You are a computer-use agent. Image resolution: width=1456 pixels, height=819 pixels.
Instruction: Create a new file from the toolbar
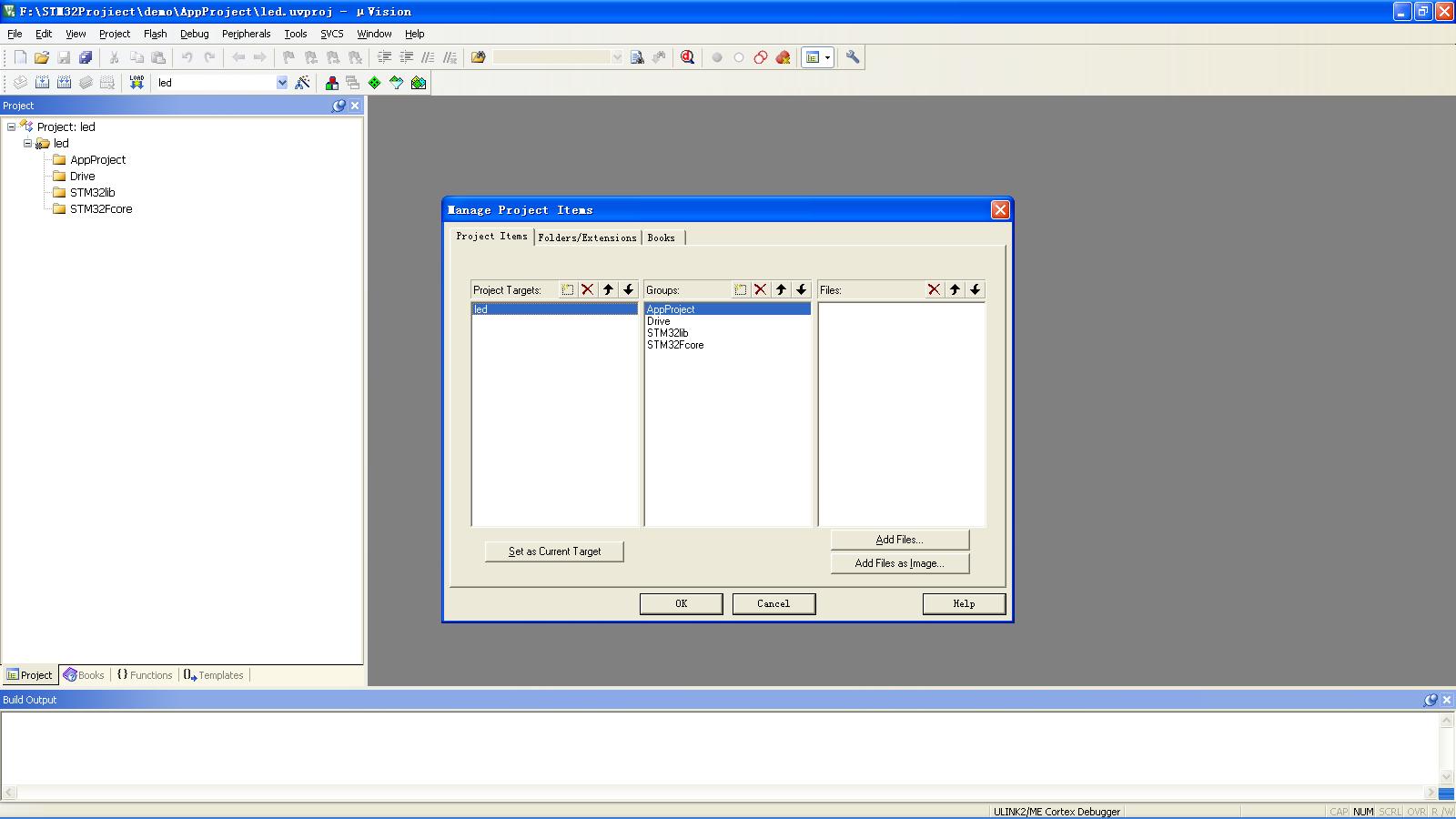[20, 57]
